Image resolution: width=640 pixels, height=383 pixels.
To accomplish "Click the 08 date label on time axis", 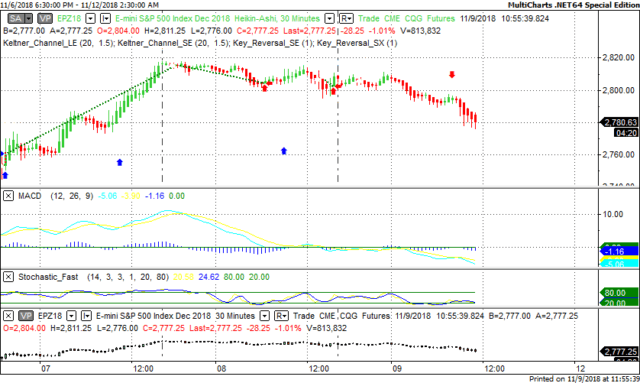I will [x=221, y=369].
